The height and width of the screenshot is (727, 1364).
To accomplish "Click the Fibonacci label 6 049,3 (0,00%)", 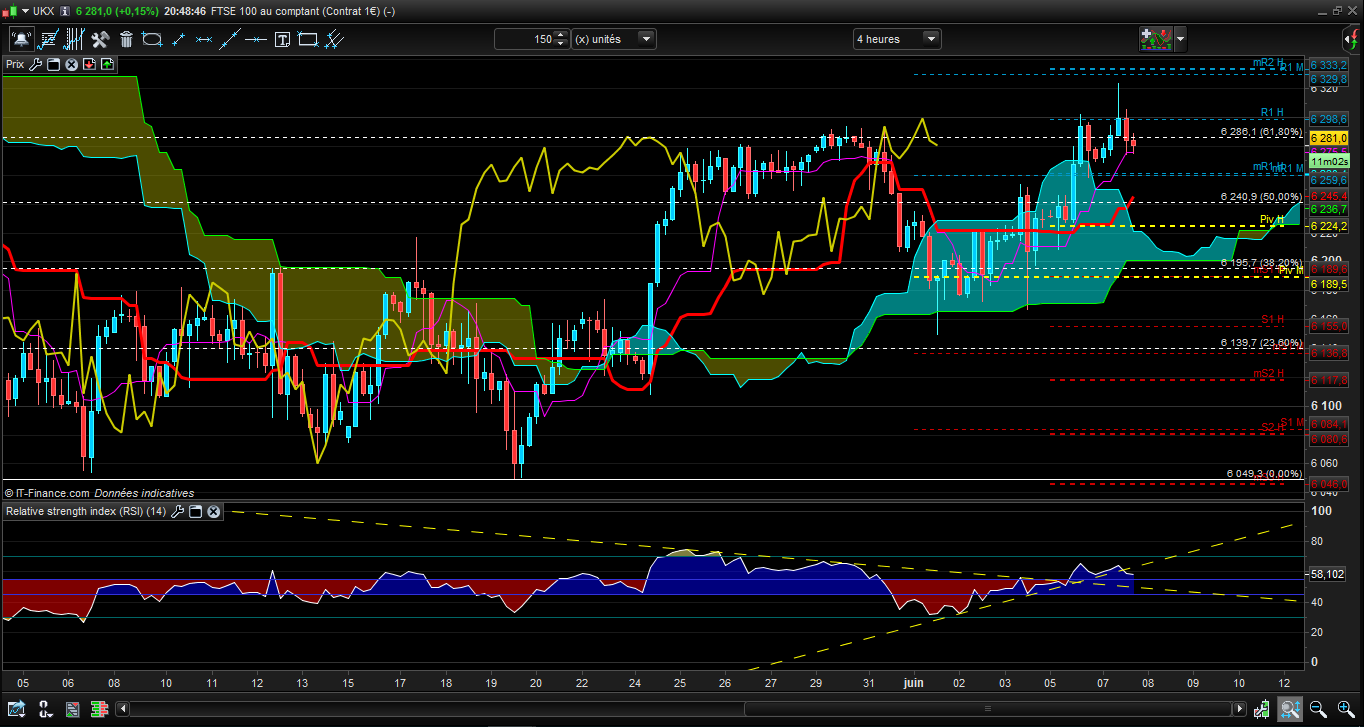I will point(1265,473).
